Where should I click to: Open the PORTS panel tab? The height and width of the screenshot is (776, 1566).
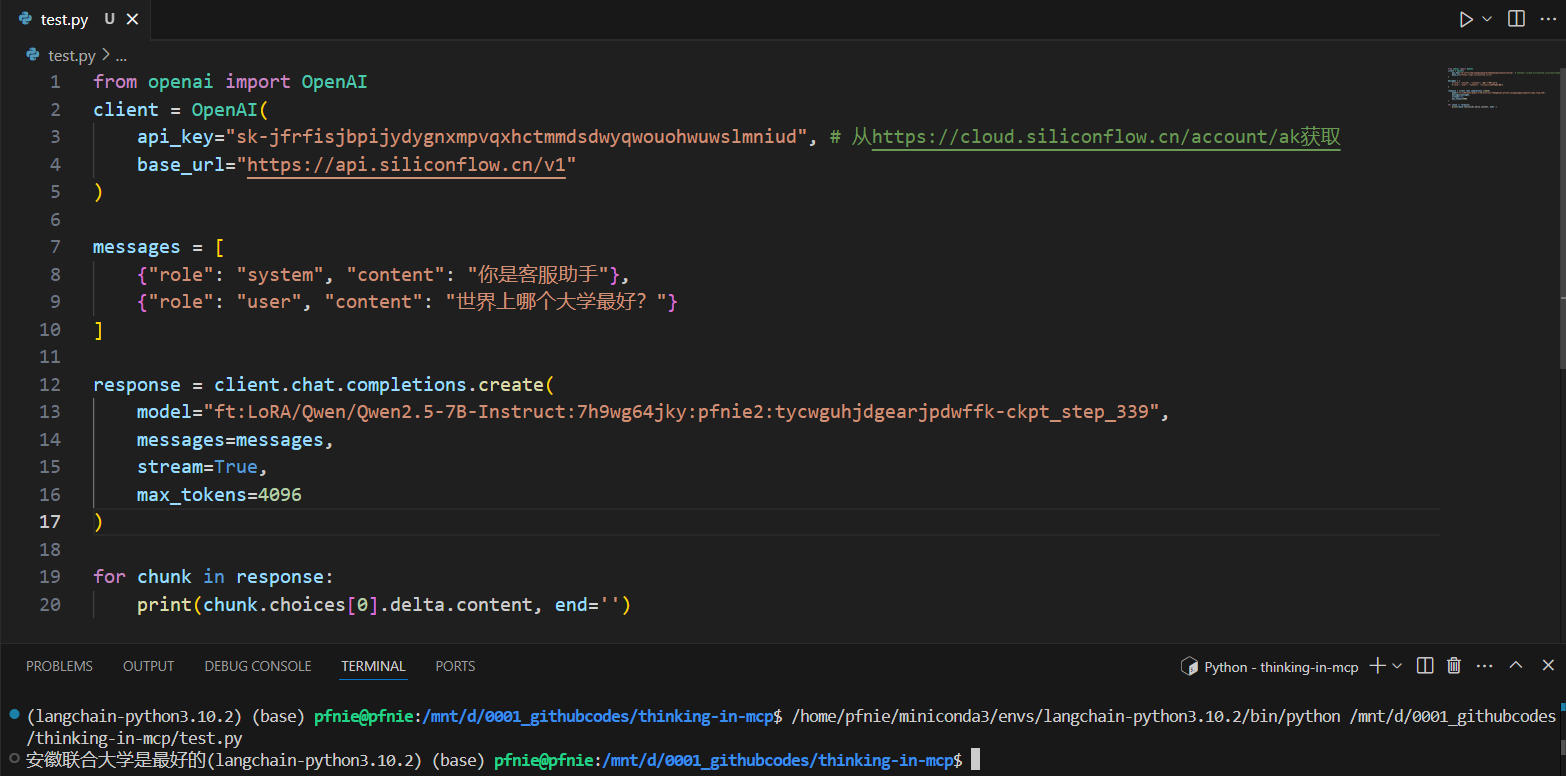[455, 666]
